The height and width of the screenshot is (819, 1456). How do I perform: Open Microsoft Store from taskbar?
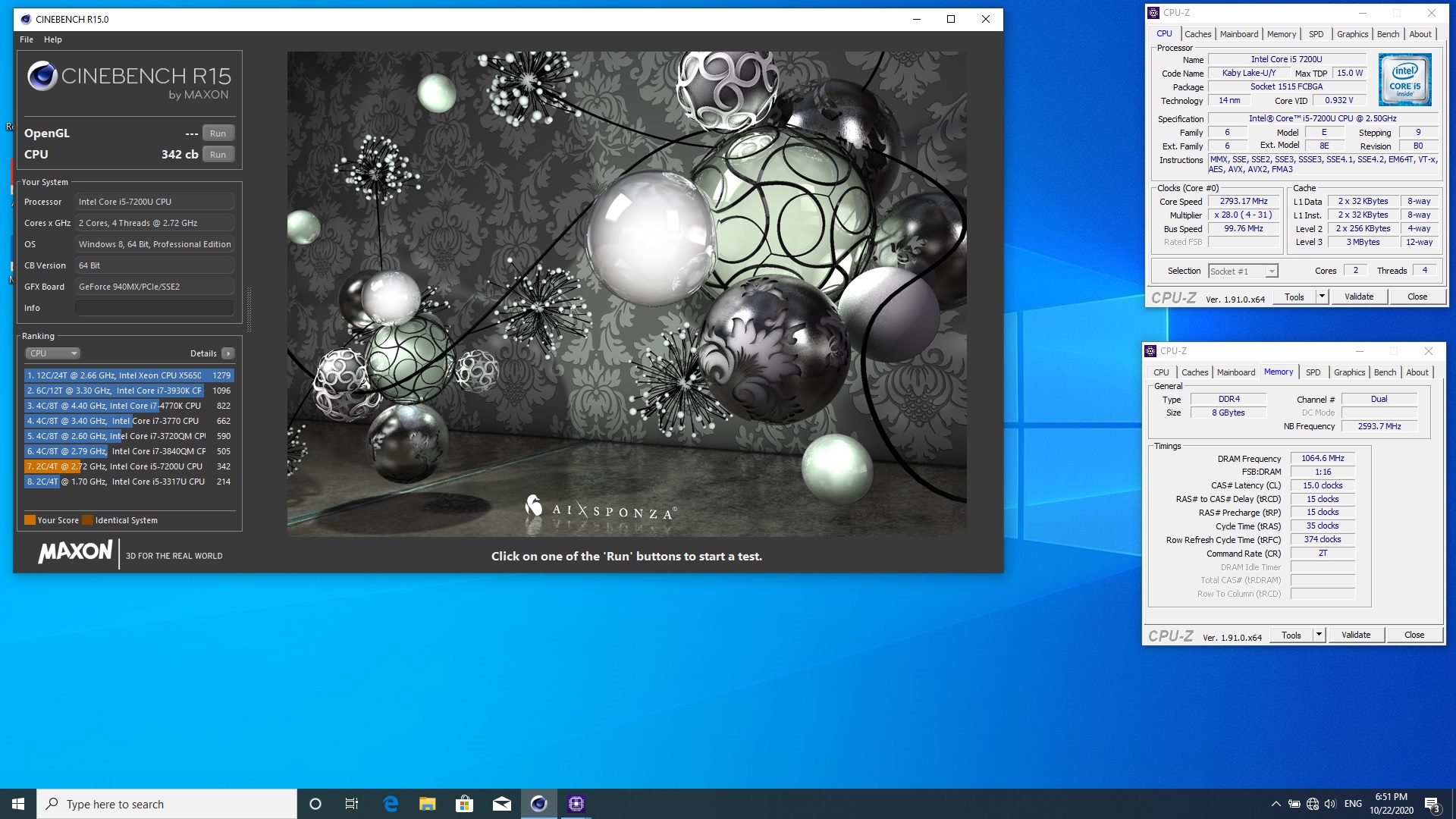point(464,804)
